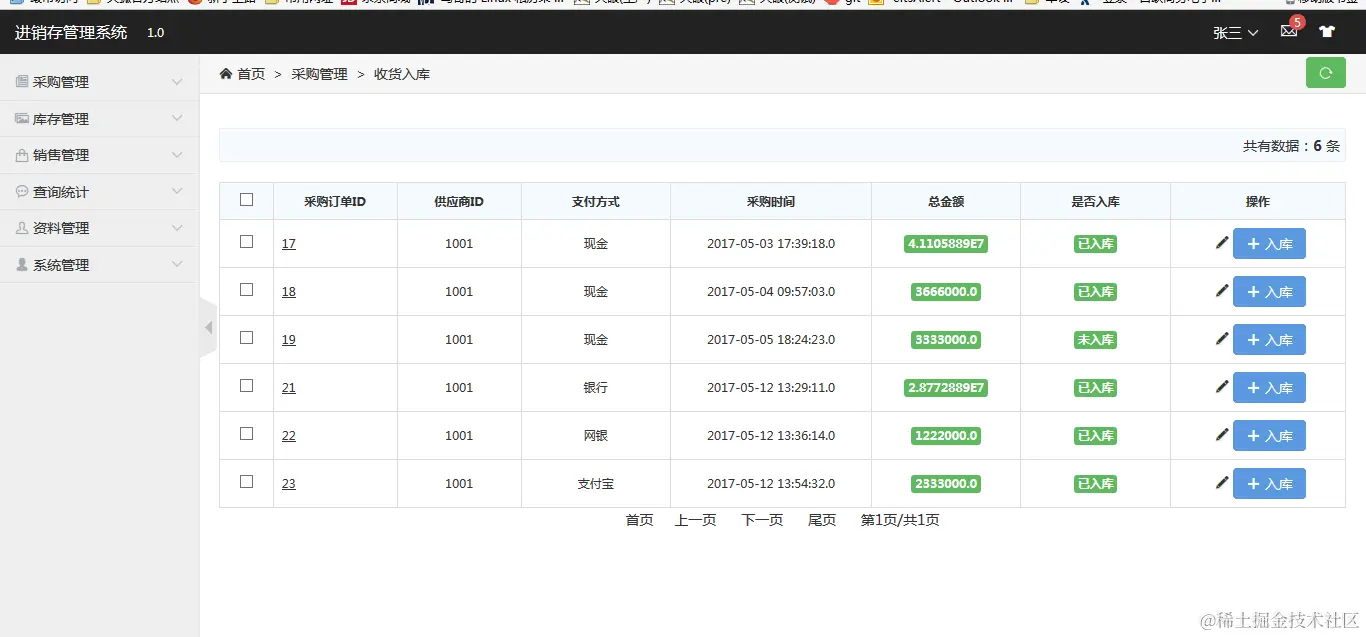The image size is (1366, 637).
Task: Click the 查询统计 chat bubble icon
Action: coord(22,191)
